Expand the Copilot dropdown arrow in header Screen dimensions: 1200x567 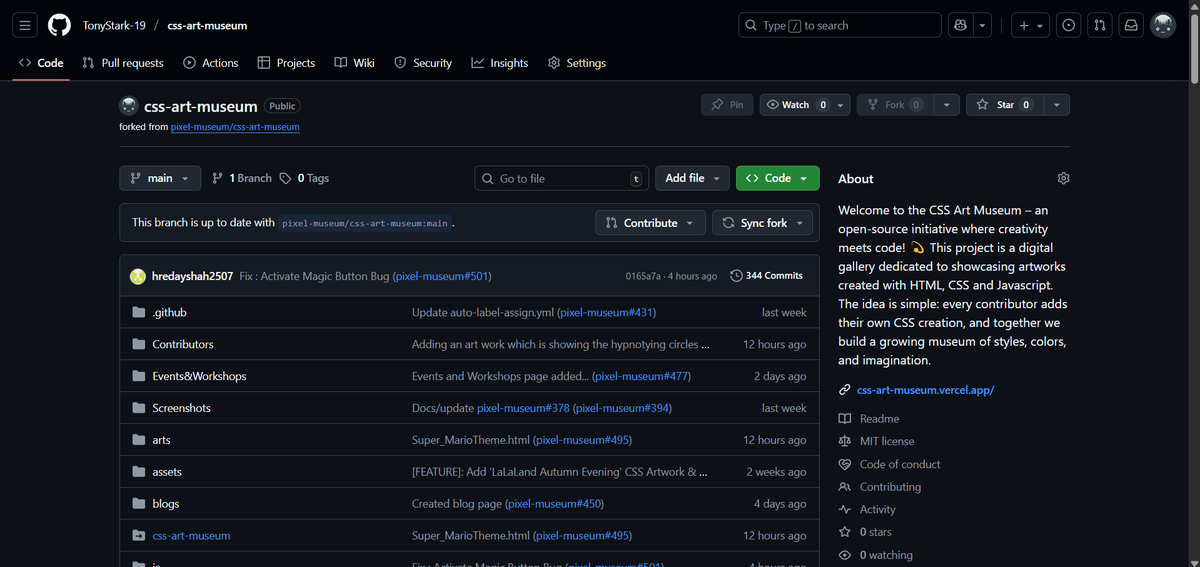(x=983, y=25)
